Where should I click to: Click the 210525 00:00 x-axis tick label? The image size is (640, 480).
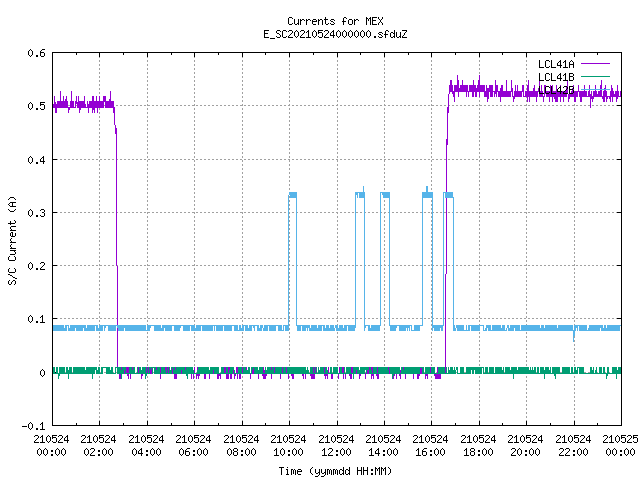click(620, 446)
